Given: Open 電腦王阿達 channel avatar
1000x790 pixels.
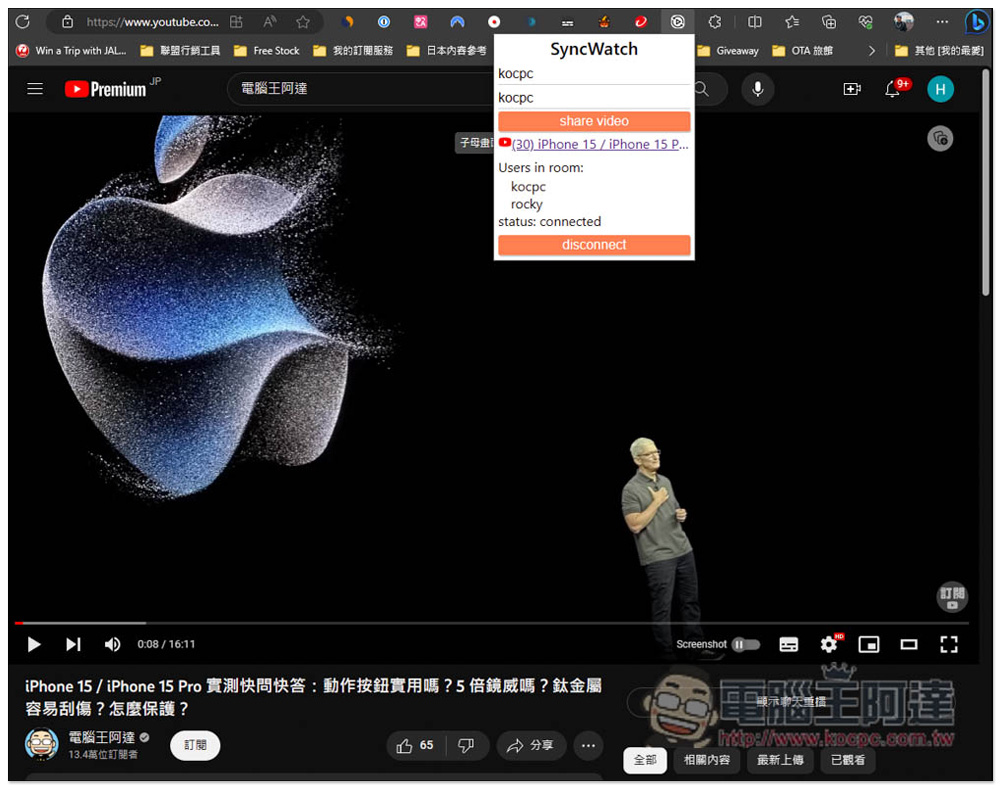Looking at the screenshot, I should click(41, 744).
